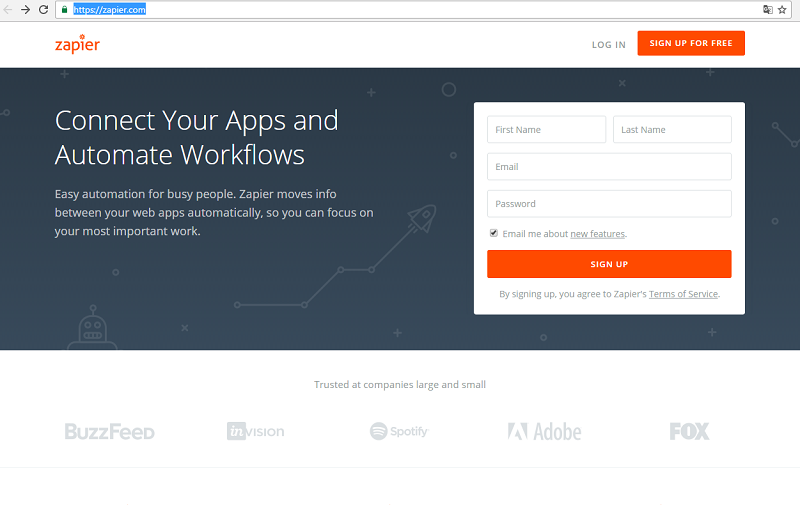The image size is (800, 505).
Task: Uncheck the Email me about new features checkbox
Action: (493, 233)
